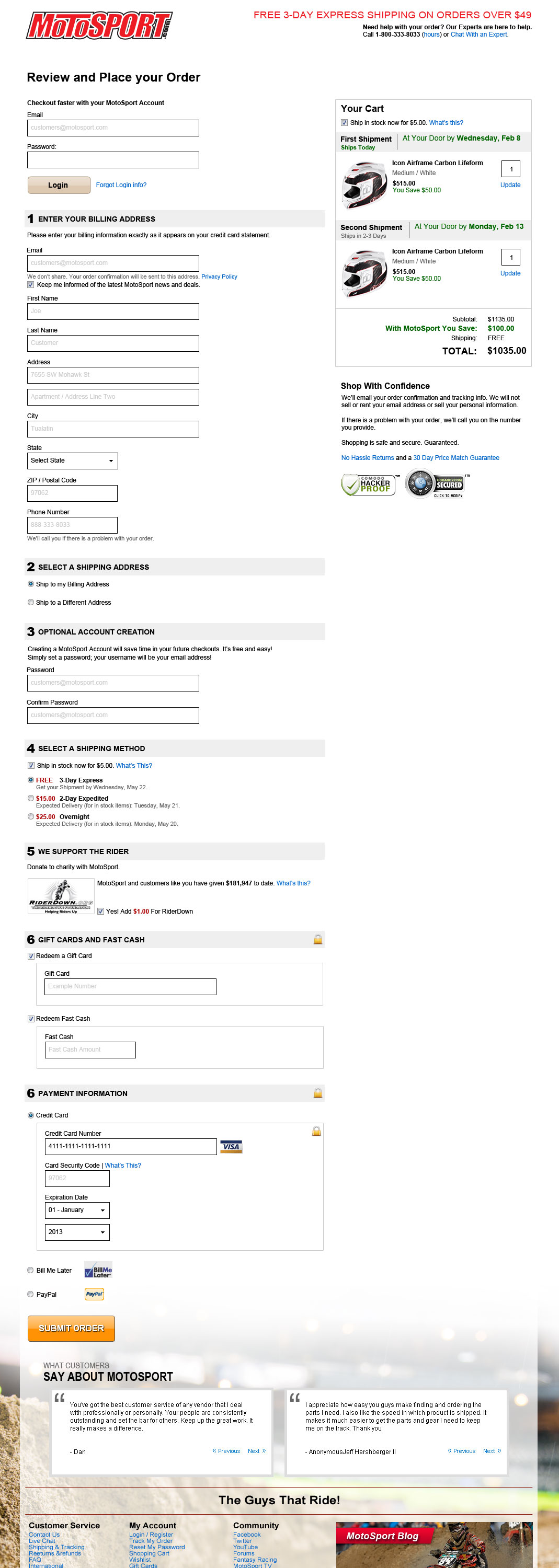Open the expiration year dropdown
The width and height of the screenshot is (559, 1568).
[77, 1232]
